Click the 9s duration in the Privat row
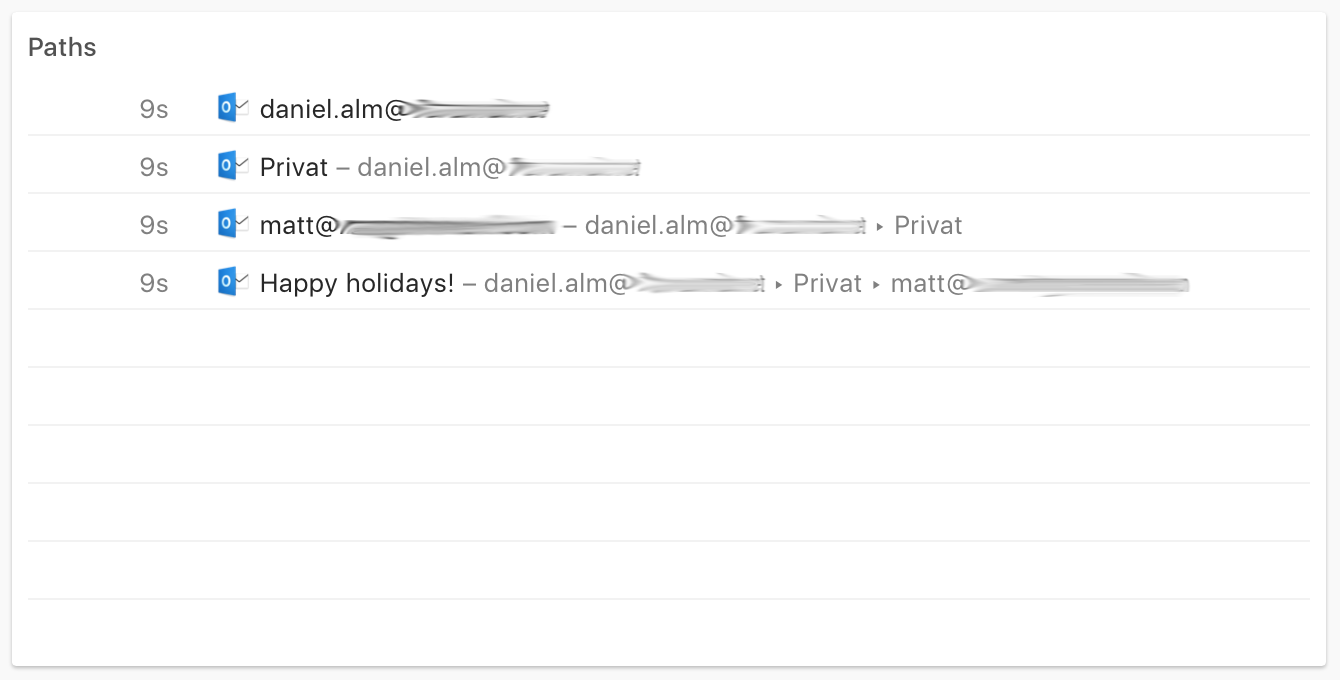Image resolution: width=1340 pixels, height=680 pixels. (154, 167)
